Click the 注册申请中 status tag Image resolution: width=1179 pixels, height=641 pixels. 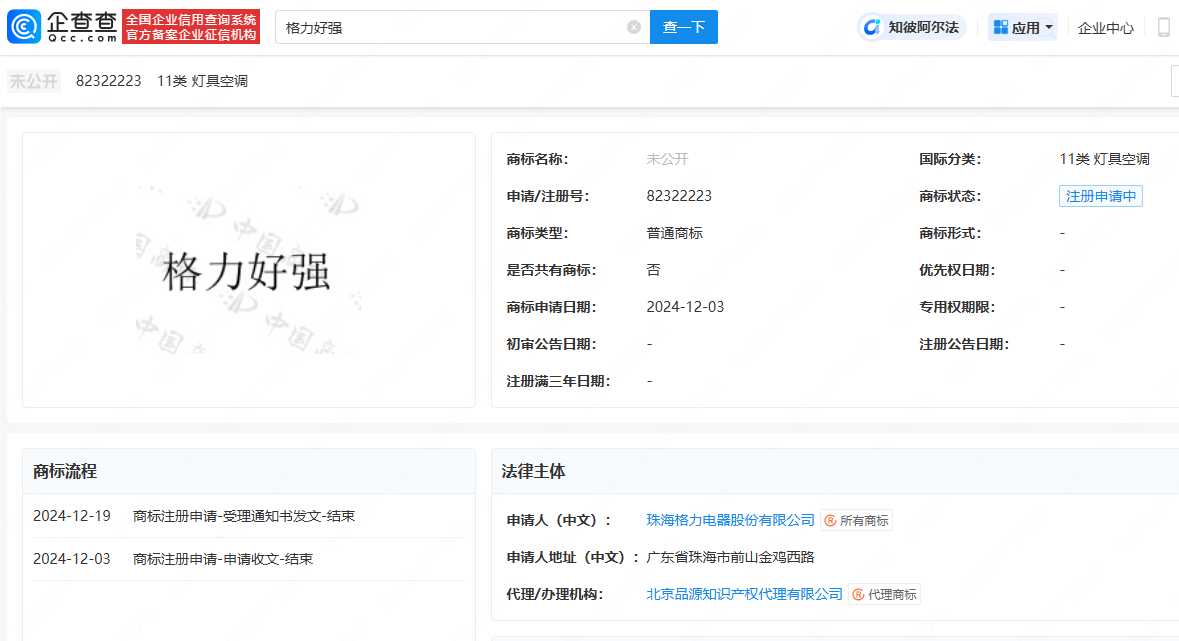tap(1101, 196)
